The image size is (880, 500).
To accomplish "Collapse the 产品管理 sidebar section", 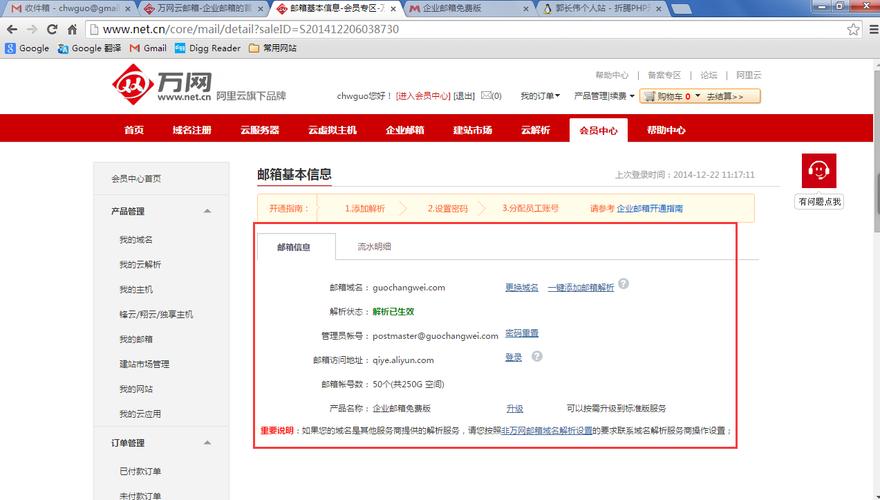I will point(207,211).
